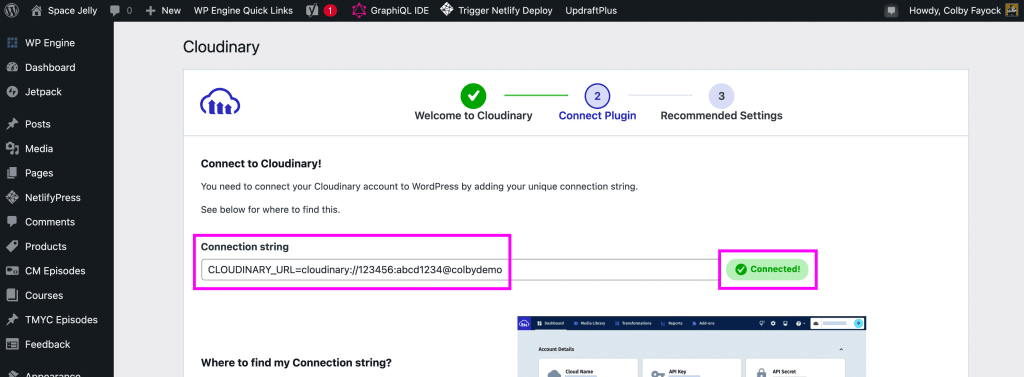Image resolution: width=1024 pixels, height=377 pixels.
Task: Click the Cloudinary dashboard preview image
Action: (x=691, y=346)
